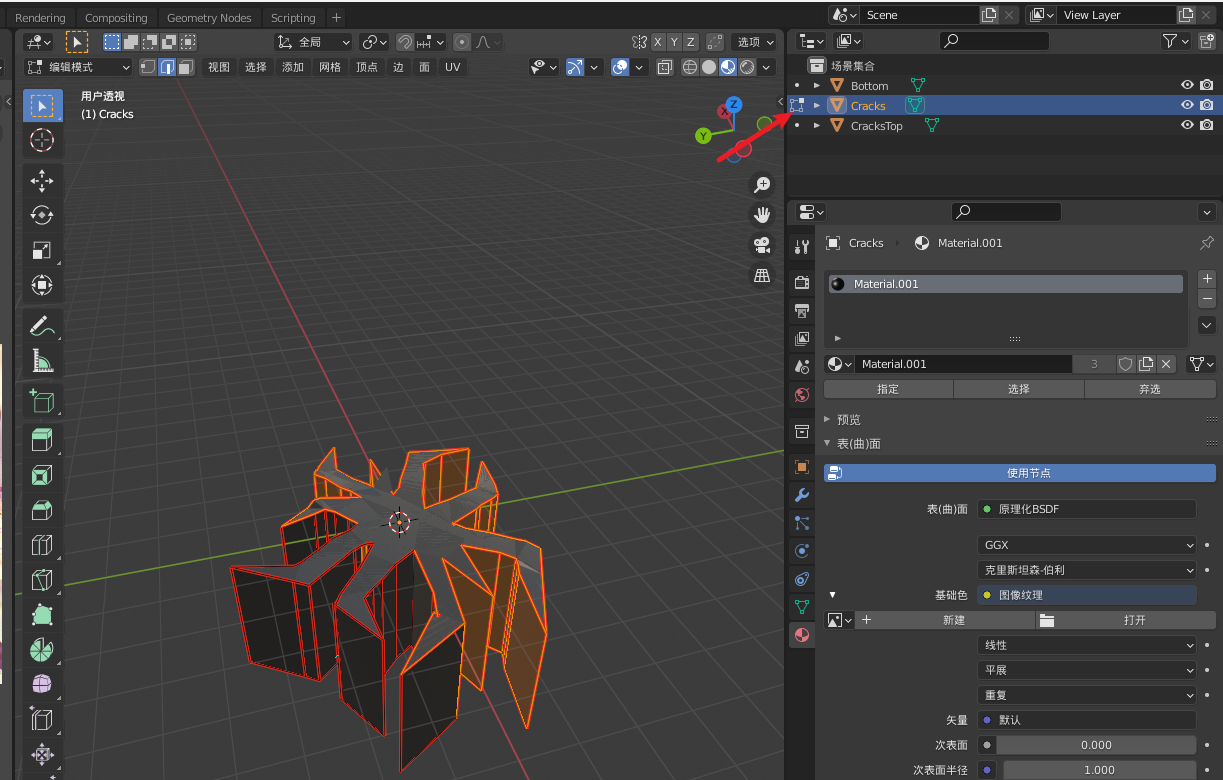Hide Bottom object with eye icon
The image size is (1223, 780).
point(1187,86)
